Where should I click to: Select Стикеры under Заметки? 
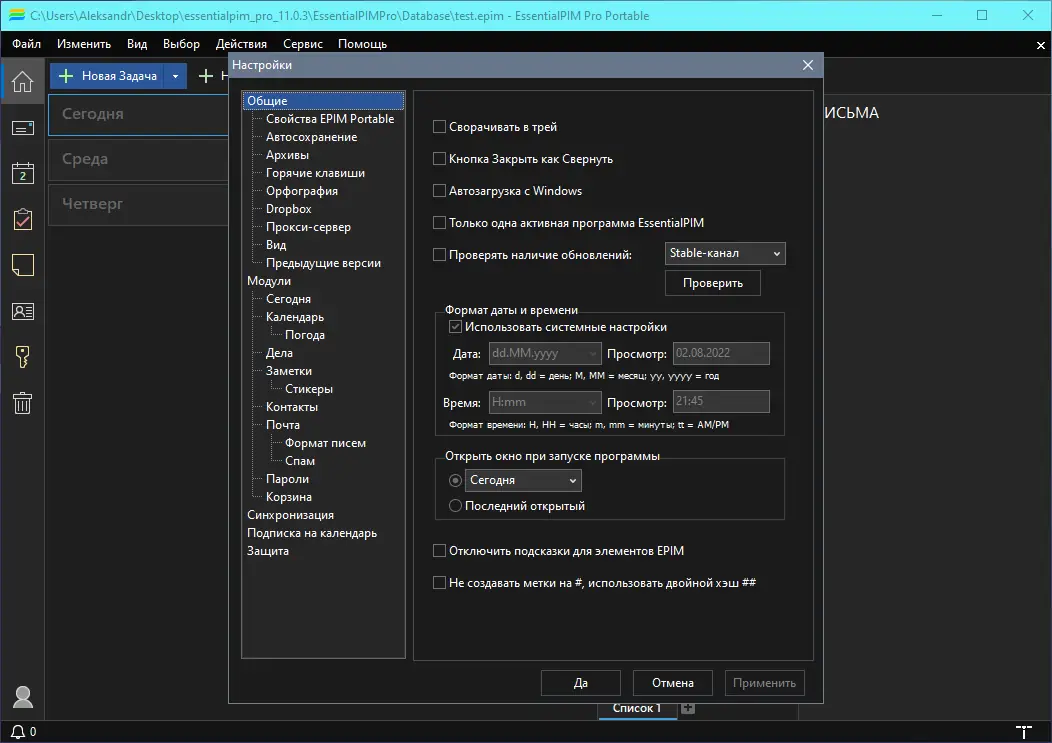309,389
